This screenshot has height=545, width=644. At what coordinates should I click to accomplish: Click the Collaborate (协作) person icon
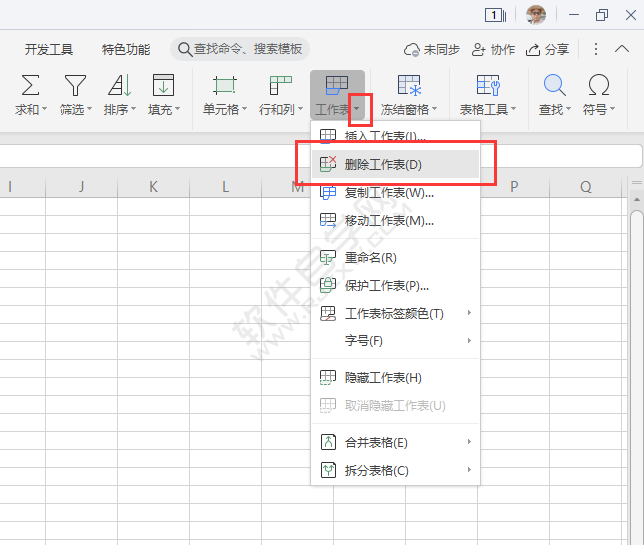[x=478, y=50]
